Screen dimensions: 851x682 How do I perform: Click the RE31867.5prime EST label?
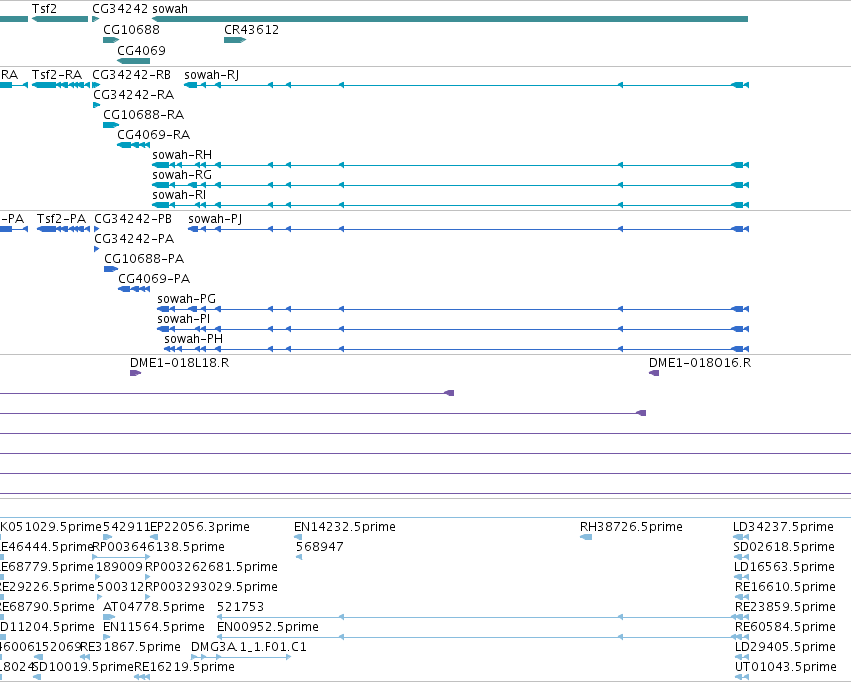tap(130, 647)
